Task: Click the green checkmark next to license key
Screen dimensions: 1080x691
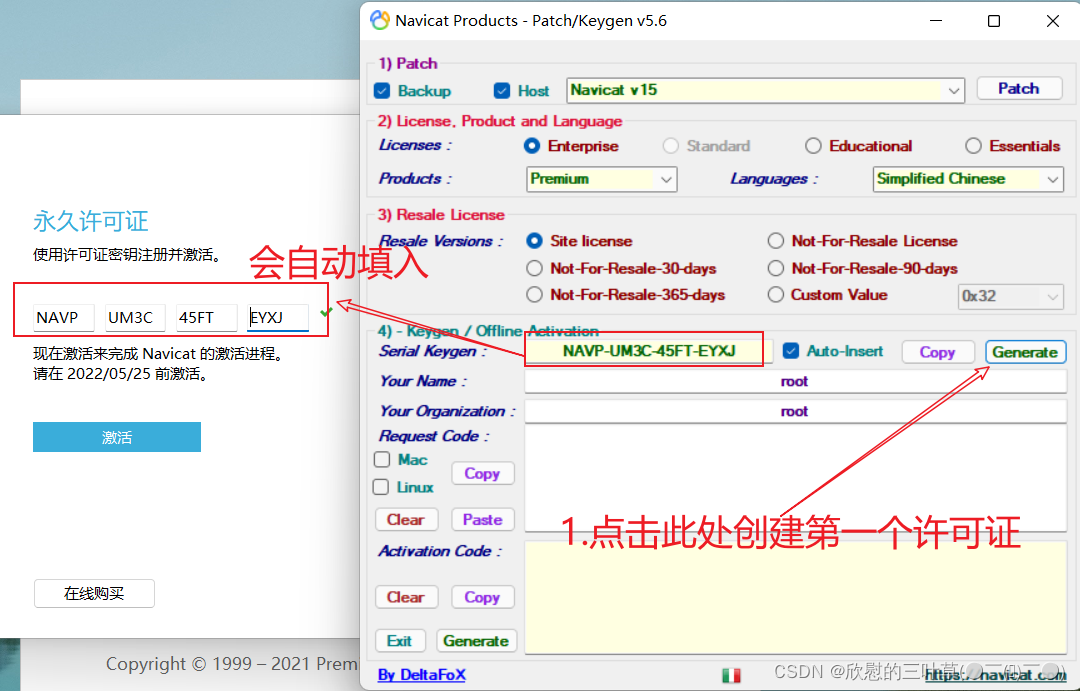Action: (326, 312)
